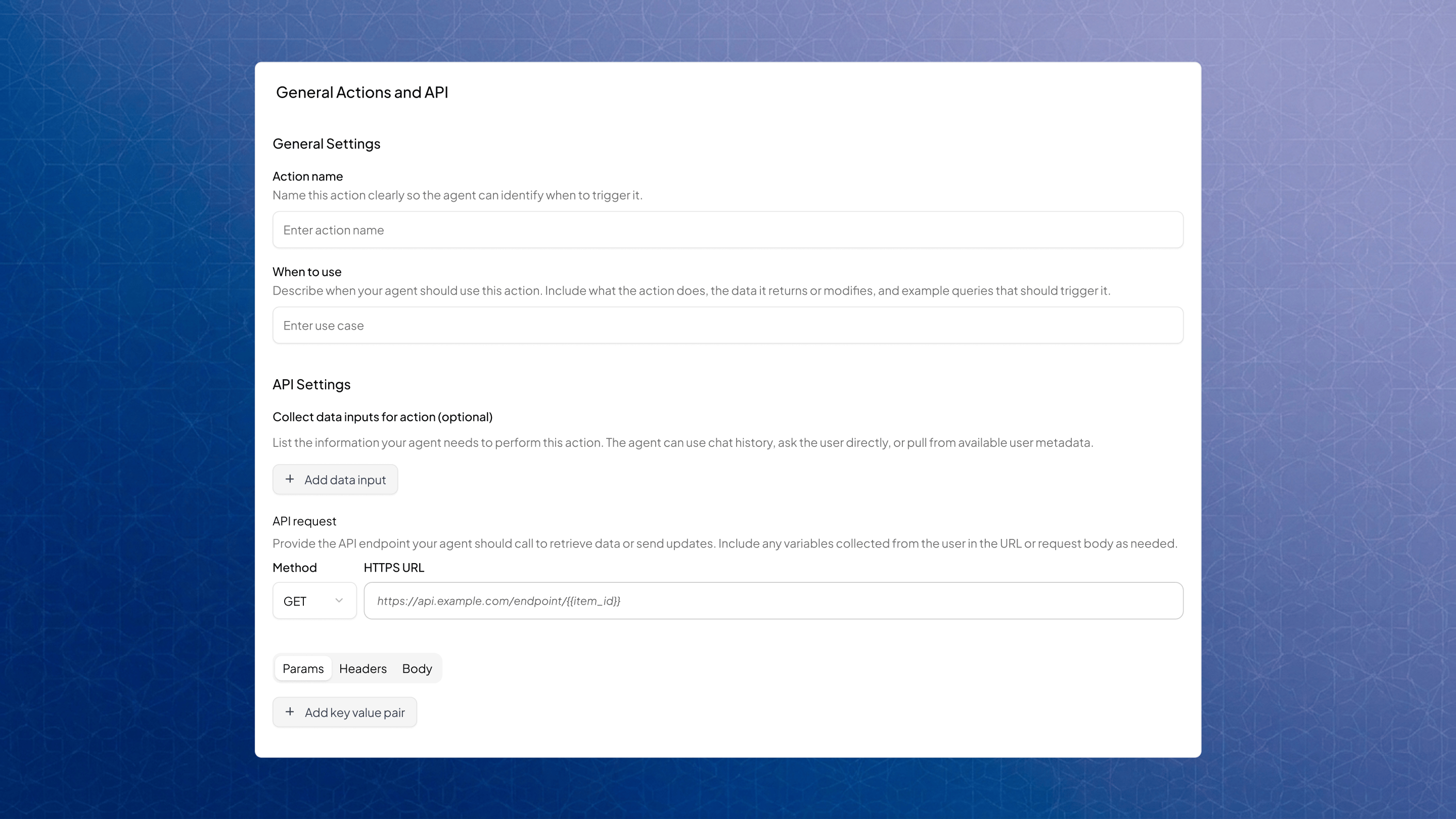This screenshot has width=1456, height=819.
Task: Click the When to use label
Action: point(307,272)
